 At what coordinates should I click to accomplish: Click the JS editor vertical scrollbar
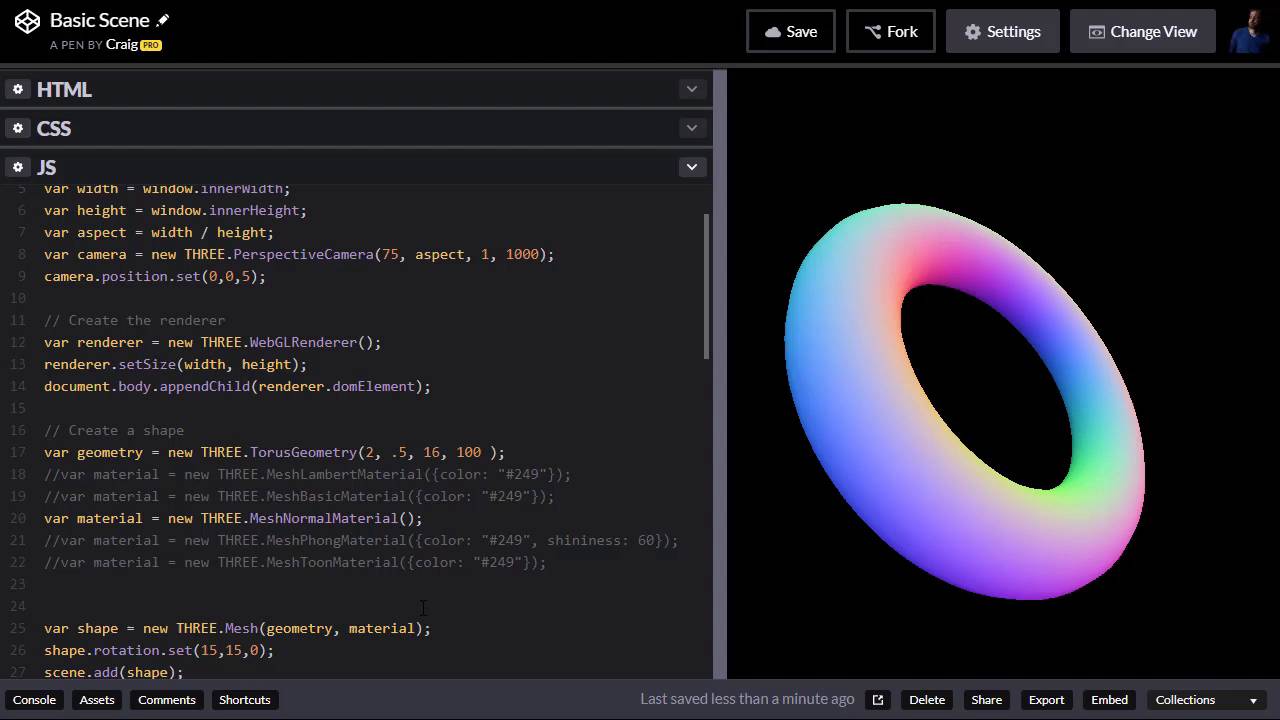click(707, 286)
